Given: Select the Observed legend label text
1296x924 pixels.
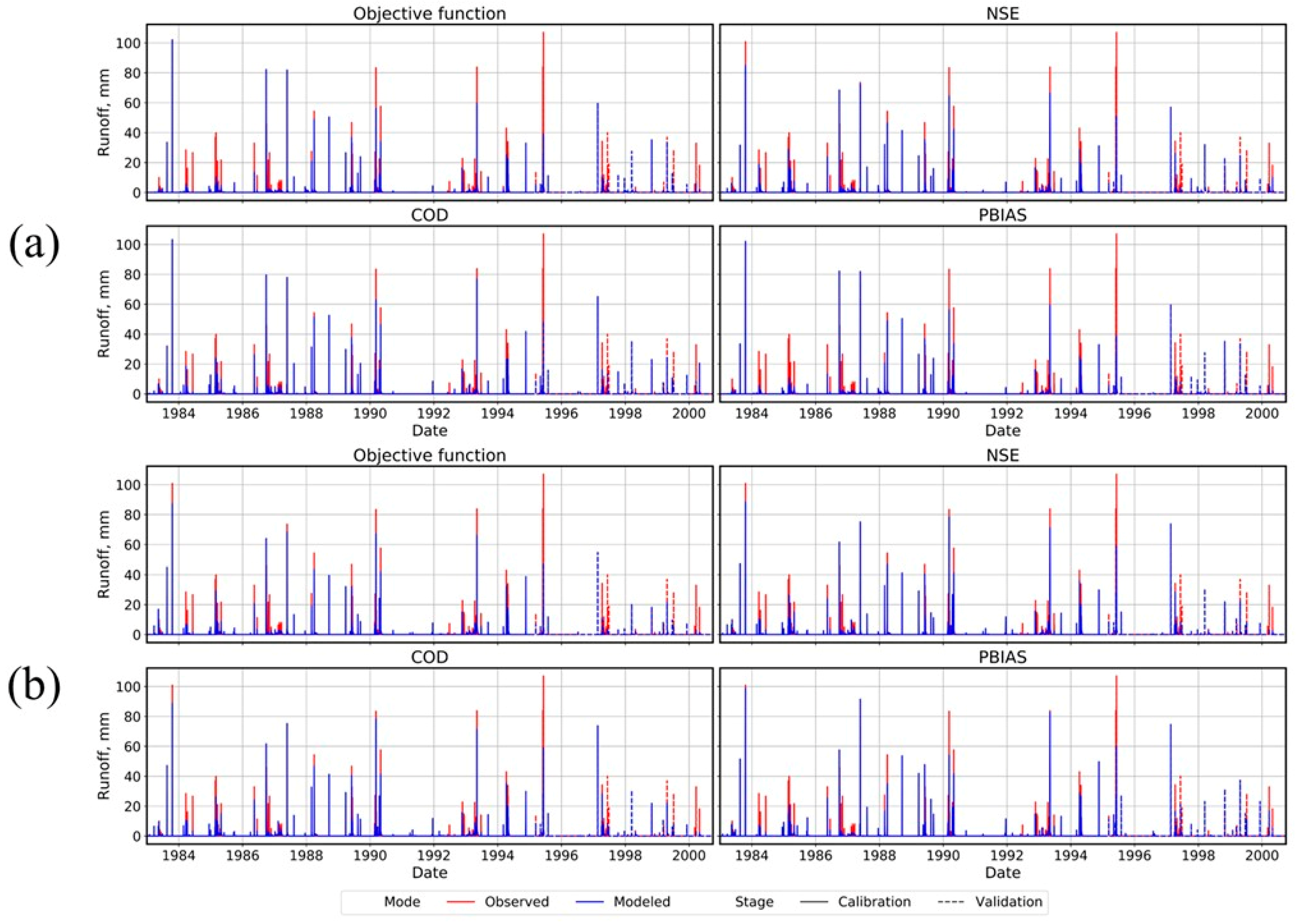Looking at the screenshot, I should point(517,902).
